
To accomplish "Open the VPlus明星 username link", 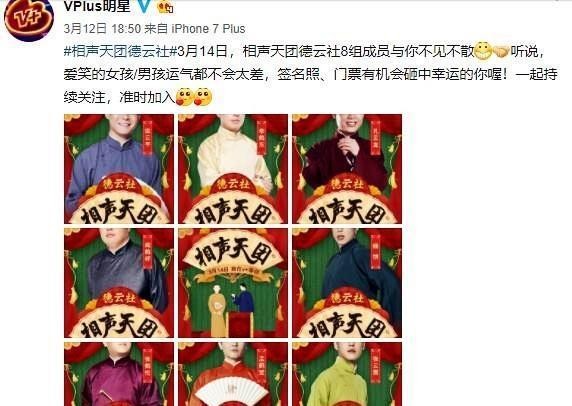I will point(97,5).
